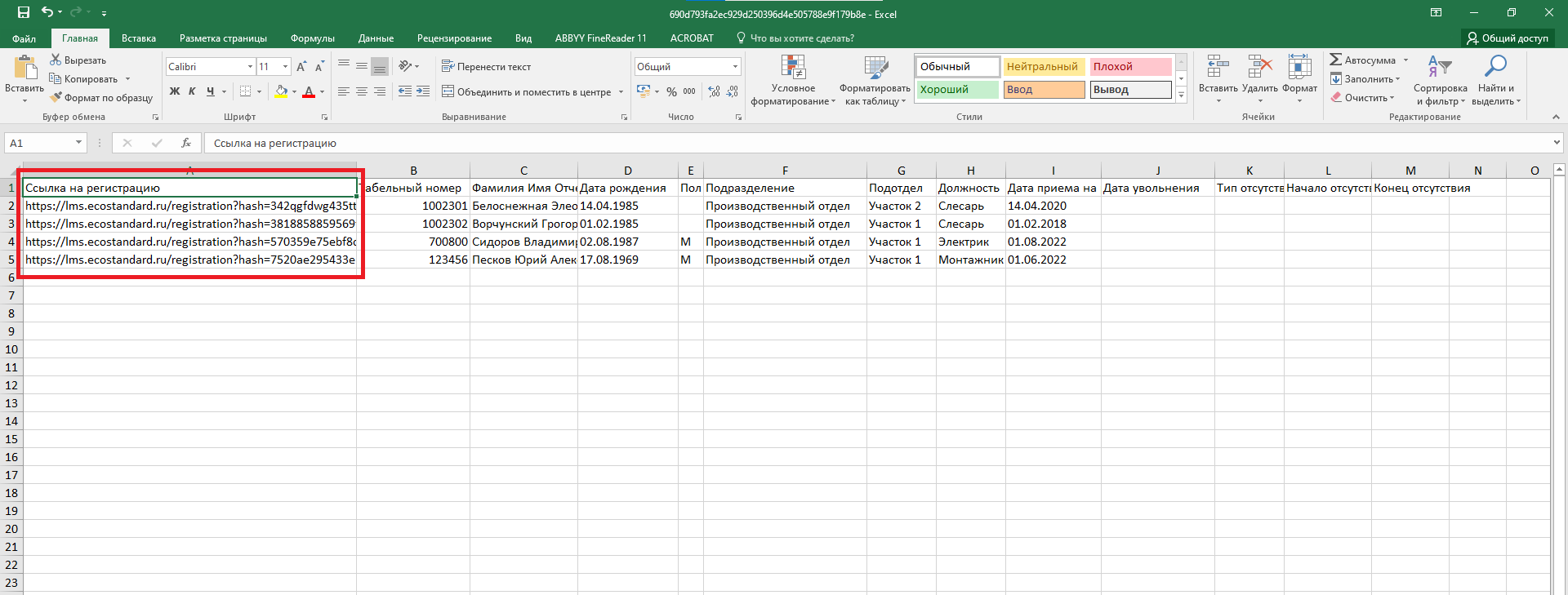Open the text orientation button
1568x595 pixels.
click(x=406, y=66)
